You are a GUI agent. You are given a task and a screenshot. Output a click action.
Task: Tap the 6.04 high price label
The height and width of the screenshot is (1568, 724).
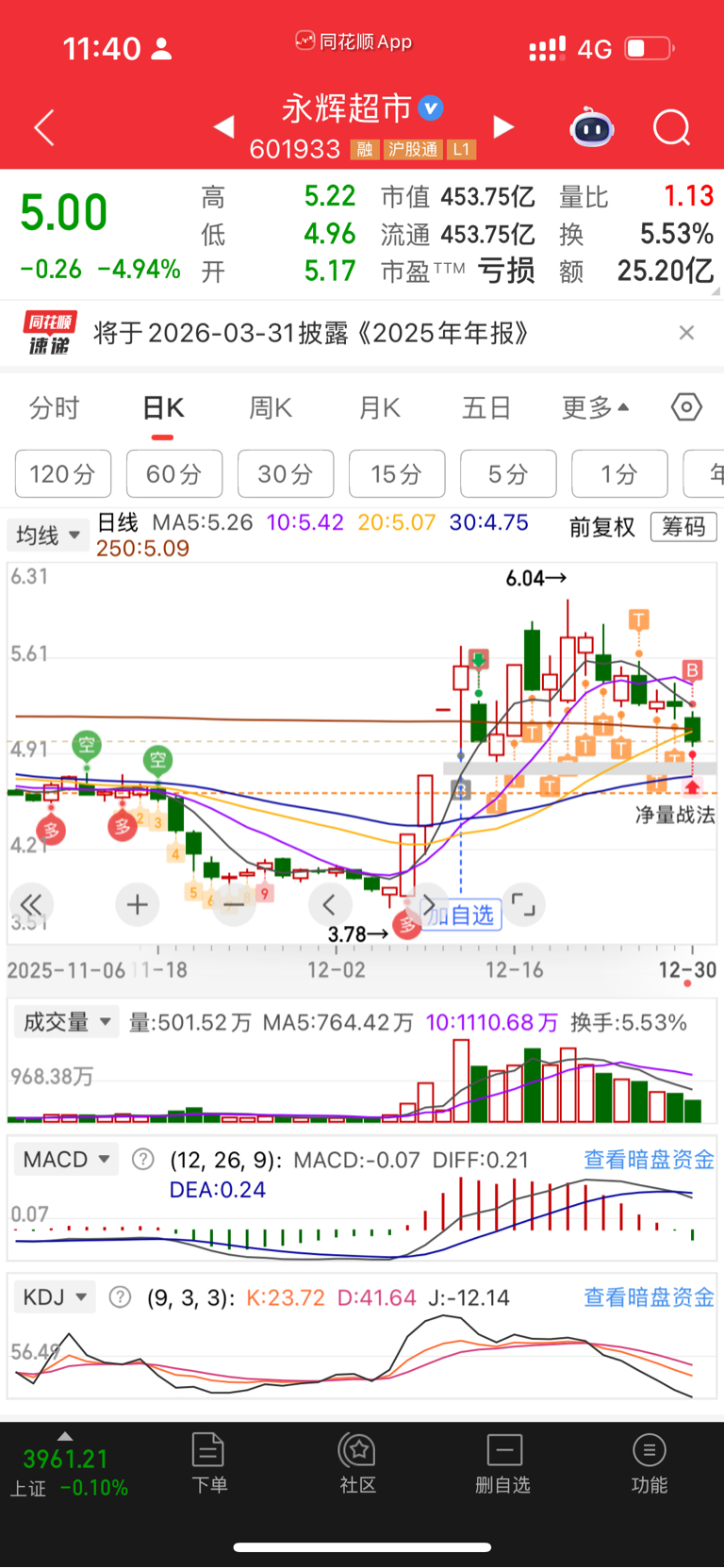click(535, 578)
